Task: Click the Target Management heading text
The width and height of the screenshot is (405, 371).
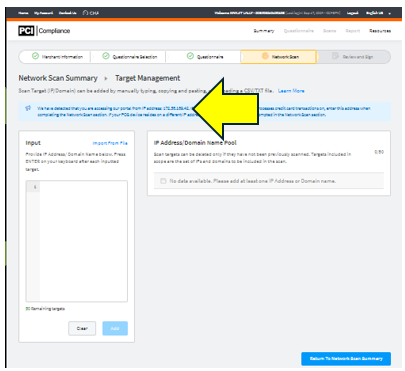Action: point(148,78)
